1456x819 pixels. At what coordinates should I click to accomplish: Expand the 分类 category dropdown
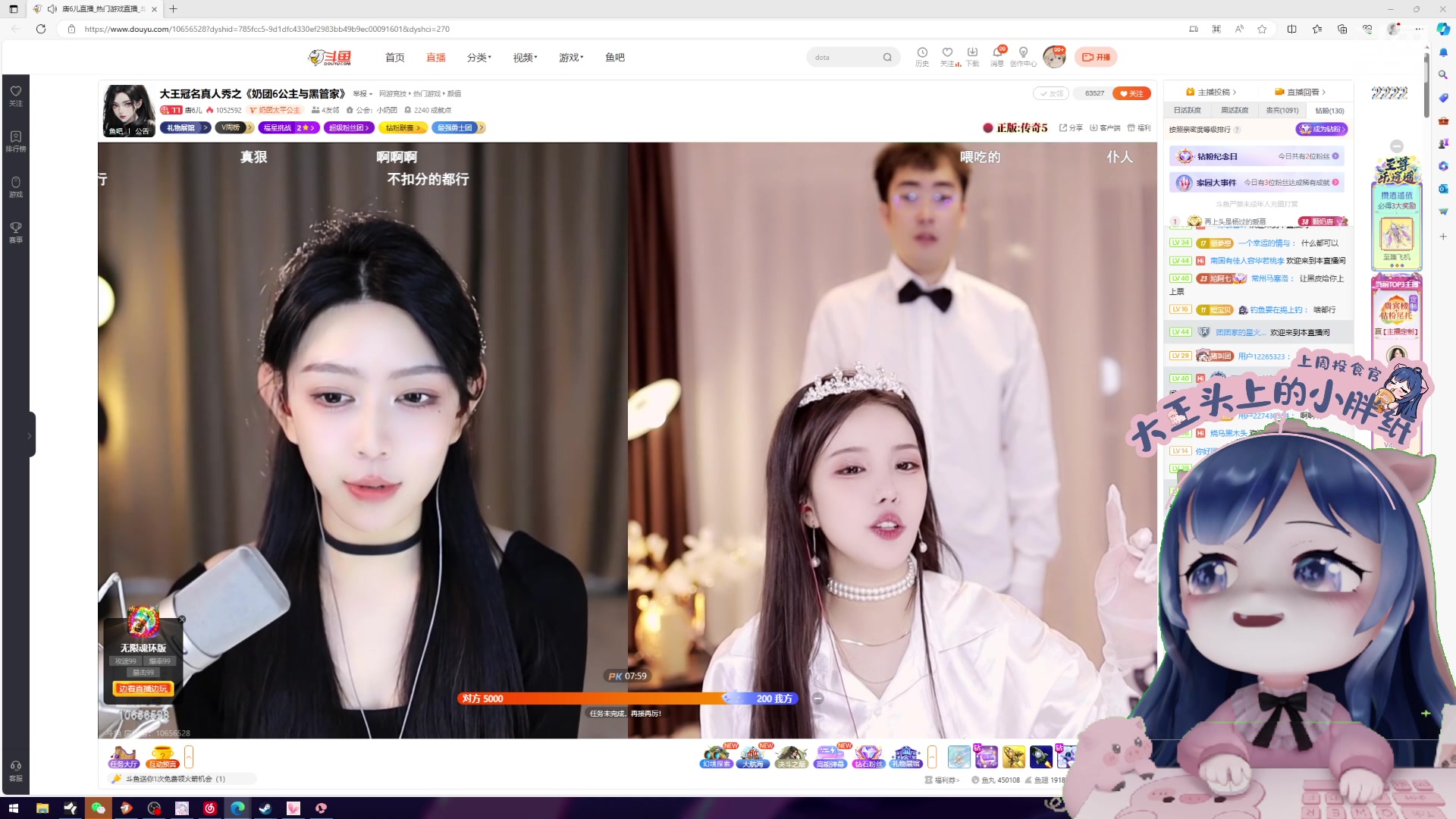[479, 58]
